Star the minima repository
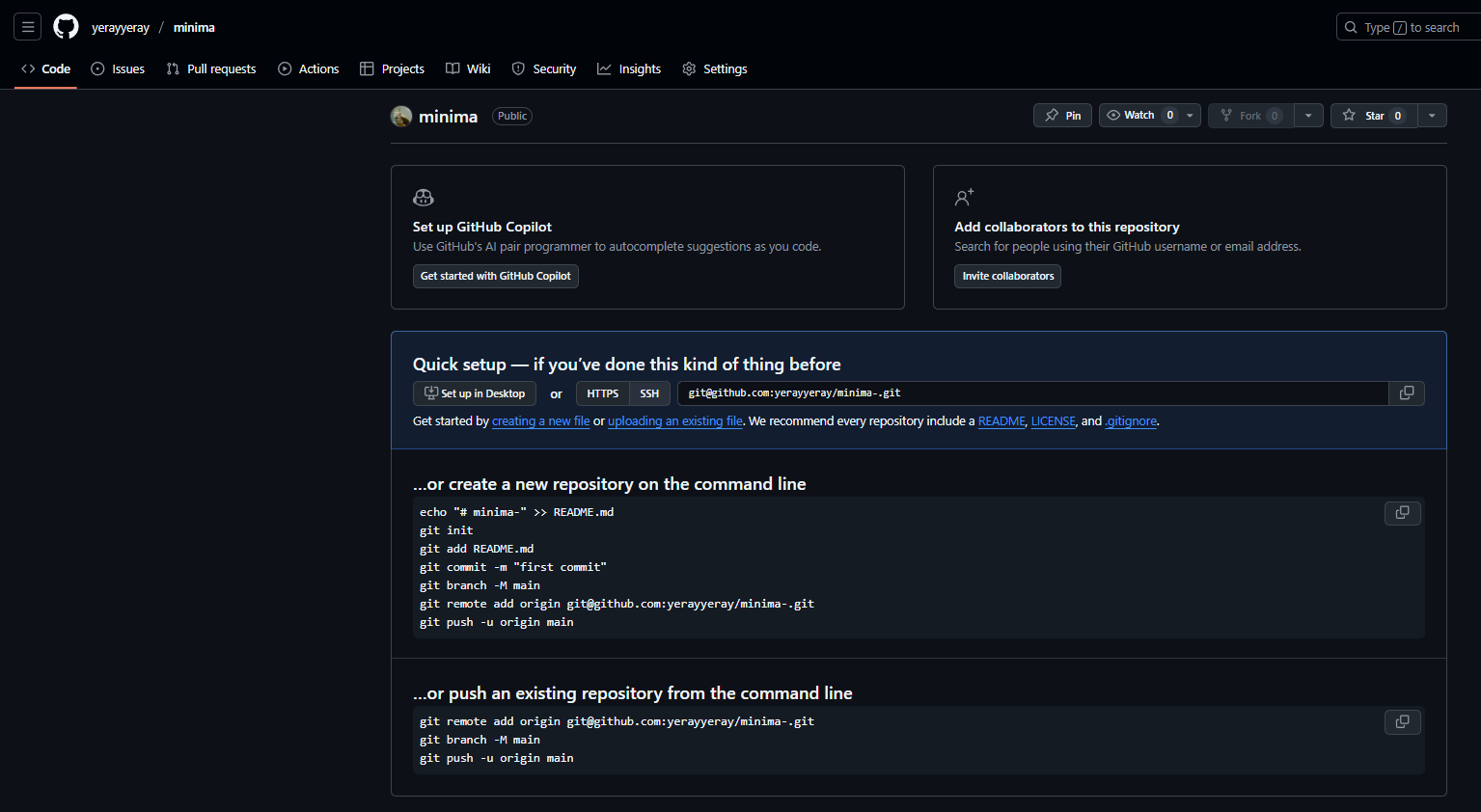The width and height of the screenshot is (1481, 812). click(x=1374, y=115)
